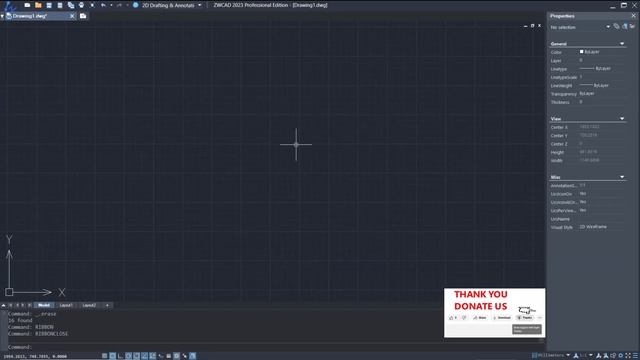Click the Save icon in quick access toolbar
This screenshot has height=360, width=640.
[x=49, y=5]
